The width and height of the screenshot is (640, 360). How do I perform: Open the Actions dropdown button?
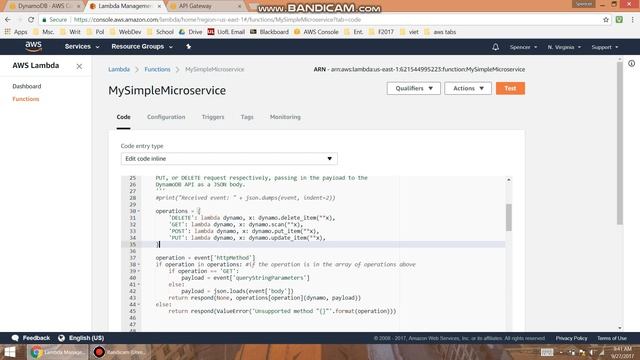(x=468, y=88)
